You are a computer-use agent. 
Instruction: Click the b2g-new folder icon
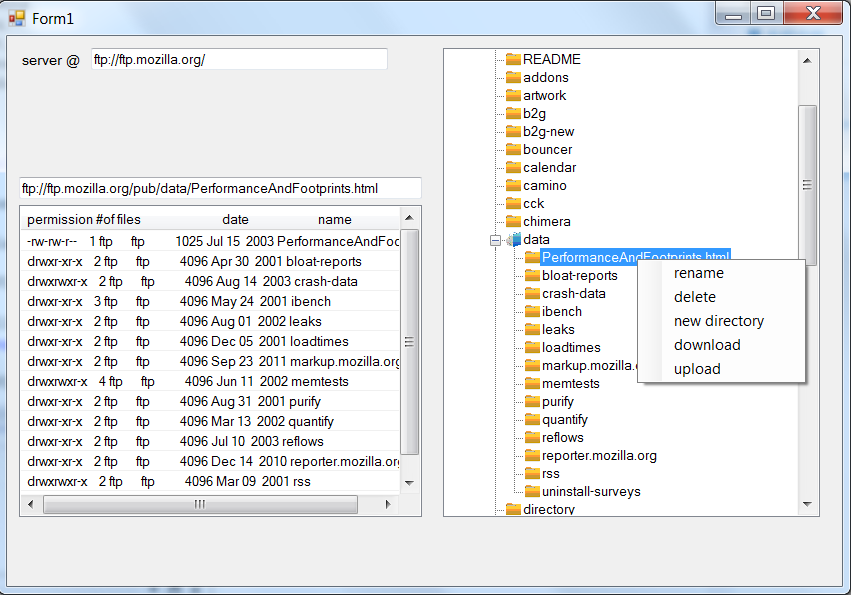(x=513, y=131)
